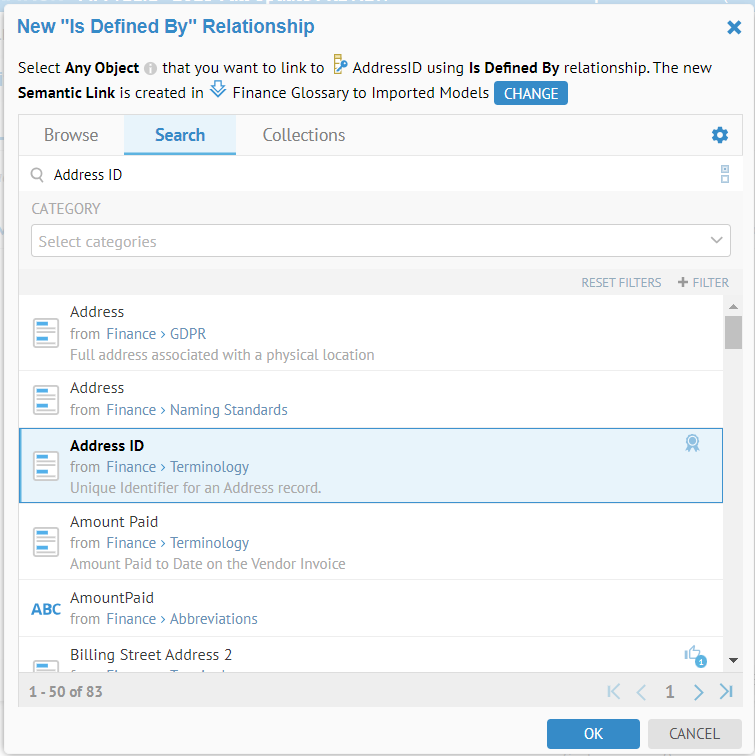Viewport: 755px width, 756px height.
Task: Confirm with the OK button
Action: coord(593,734)
